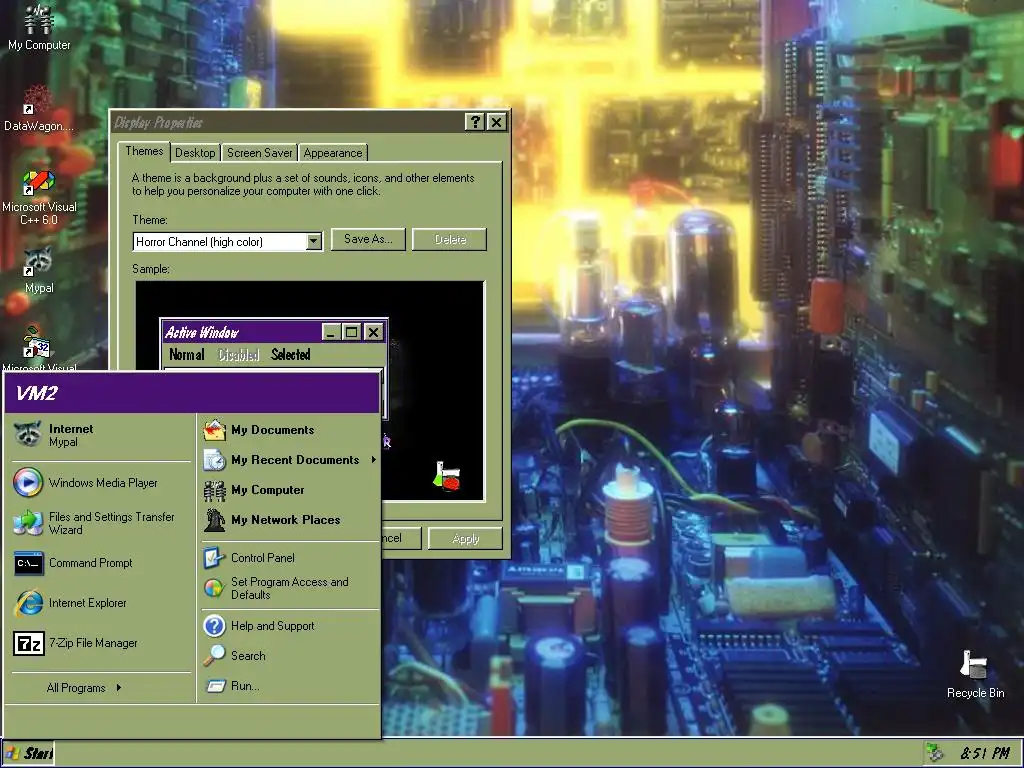
Task: Click the Windows Media Player icon
Action: point(28,483)
